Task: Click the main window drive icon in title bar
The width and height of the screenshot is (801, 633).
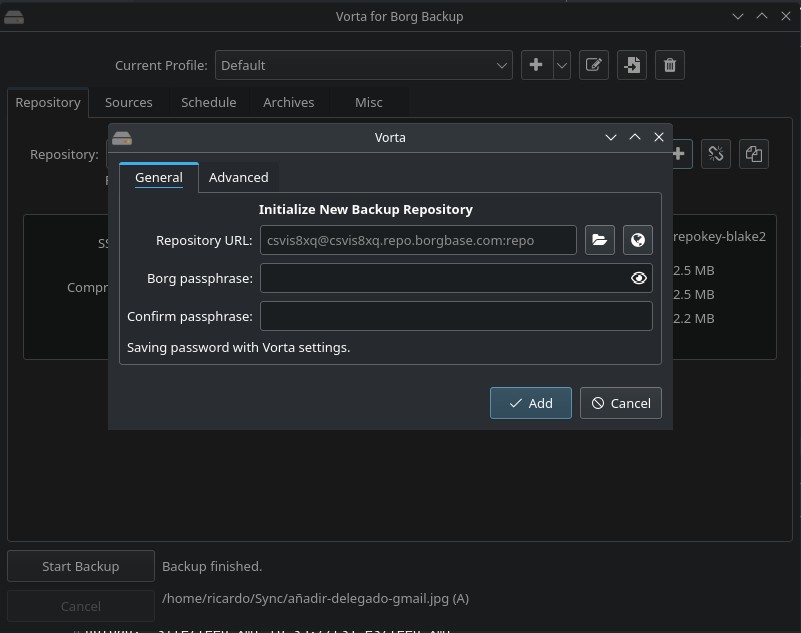Action: (x=14, y=17)
